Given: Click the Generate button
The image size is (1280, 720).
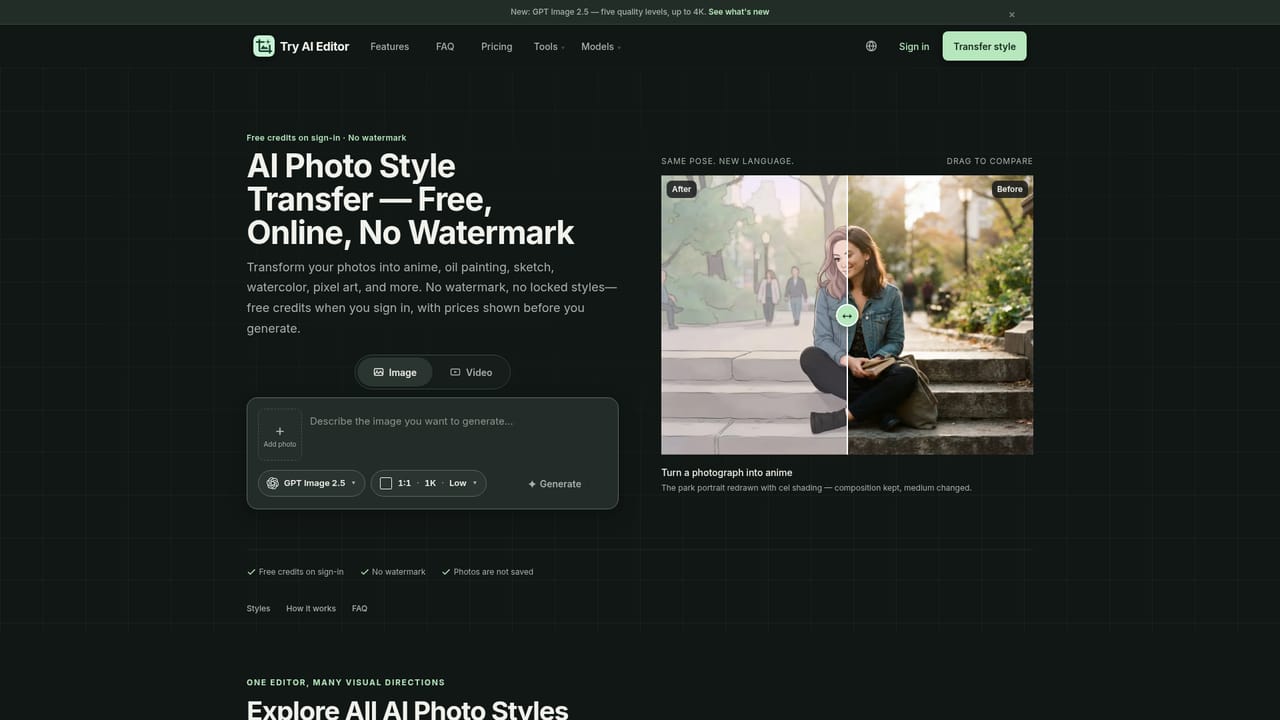Looking at the screenshot, I should coord(555,484).
